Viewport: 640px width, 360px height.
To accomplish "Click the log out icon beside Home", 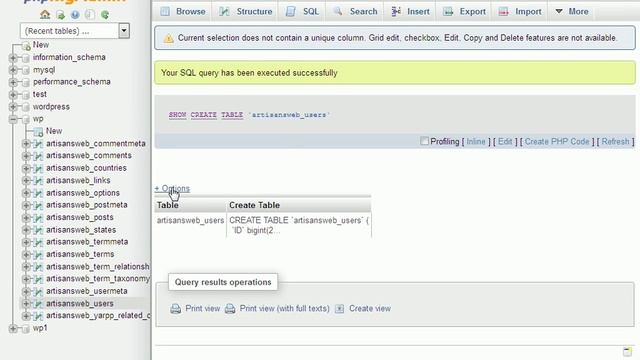I will click(60, 15).
